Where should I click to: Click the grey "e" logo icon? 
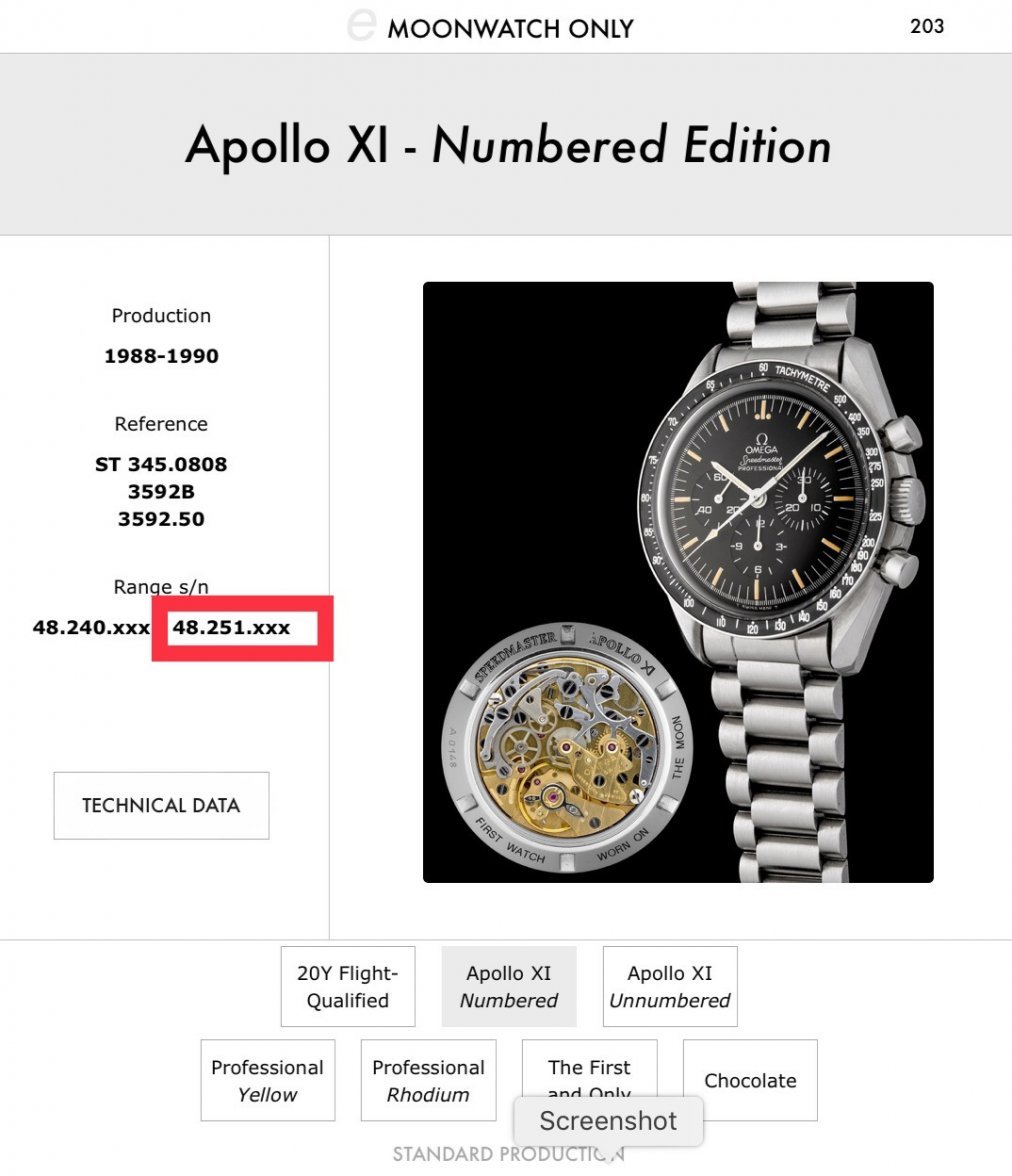[360, 25]
